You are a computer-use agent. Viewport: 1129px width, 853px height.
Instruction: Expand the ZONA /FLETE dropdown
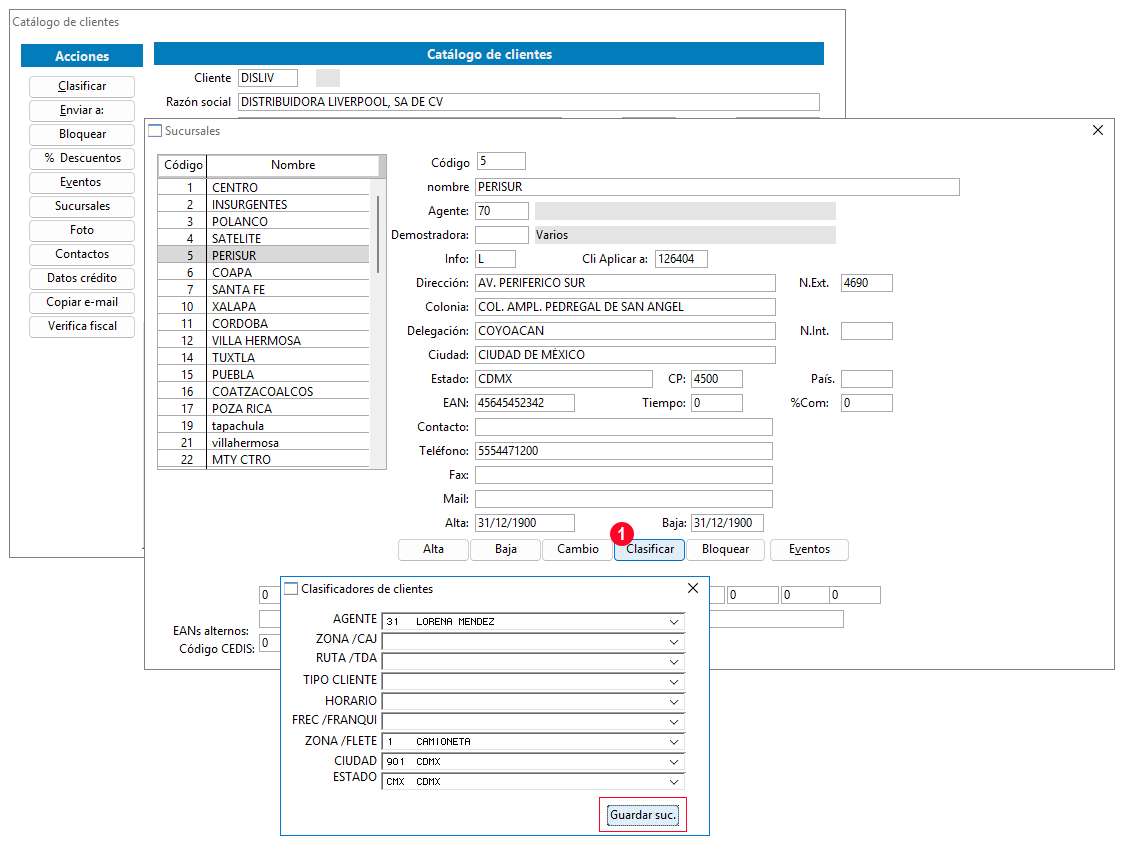(674, 741)
